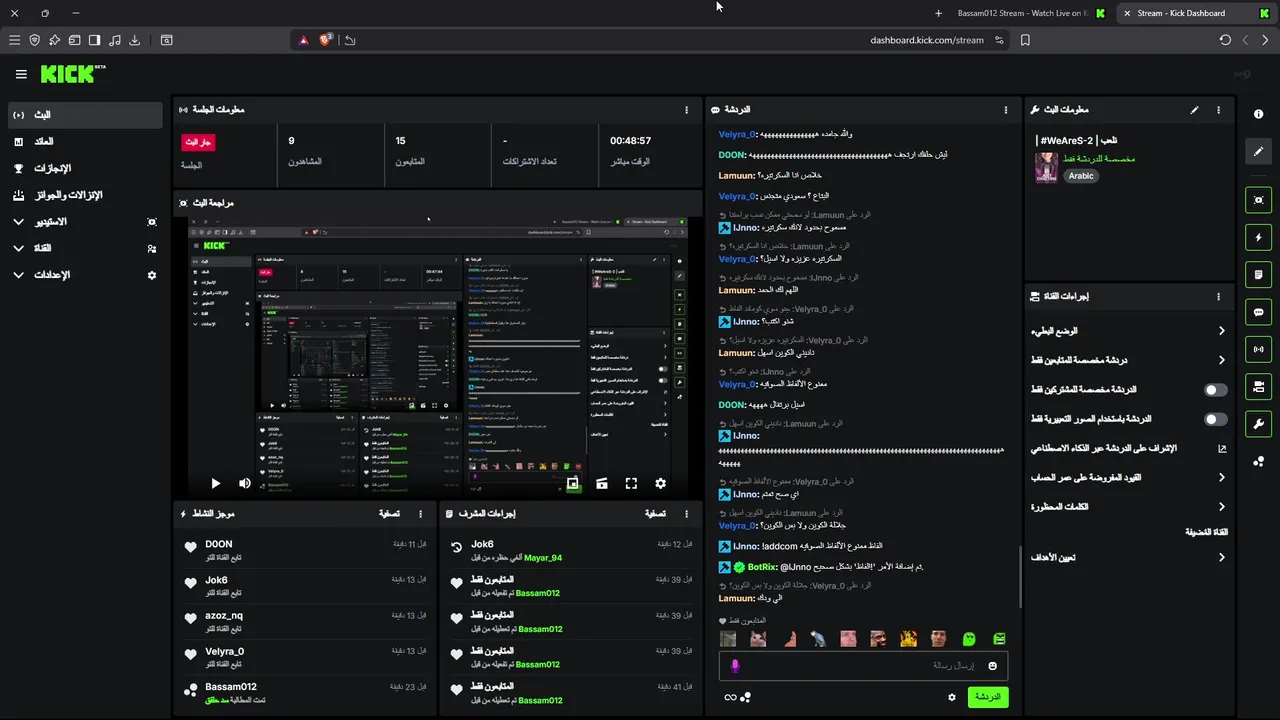Open الإنزالات والجوائز in the left sidebar
The image size is (1280, 720).
click(84, 195)
